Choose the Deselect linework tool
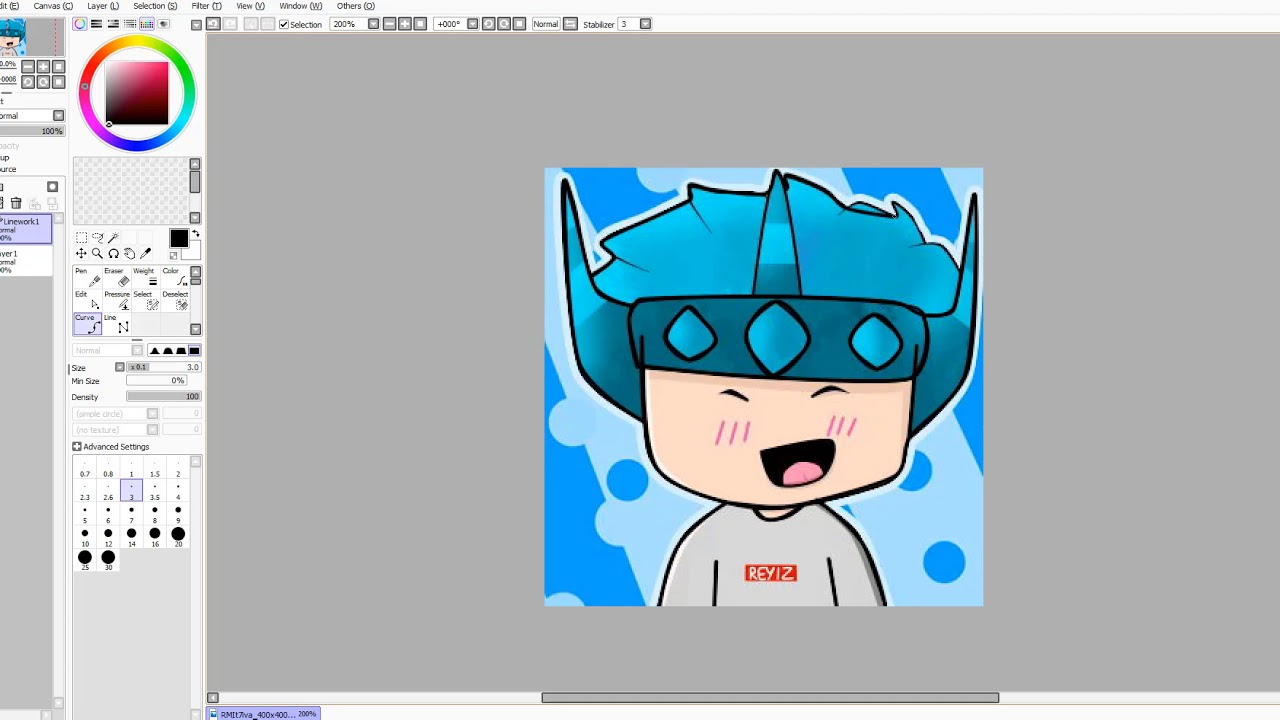Viewport: 1280px width, 720px height. point(174,300)
